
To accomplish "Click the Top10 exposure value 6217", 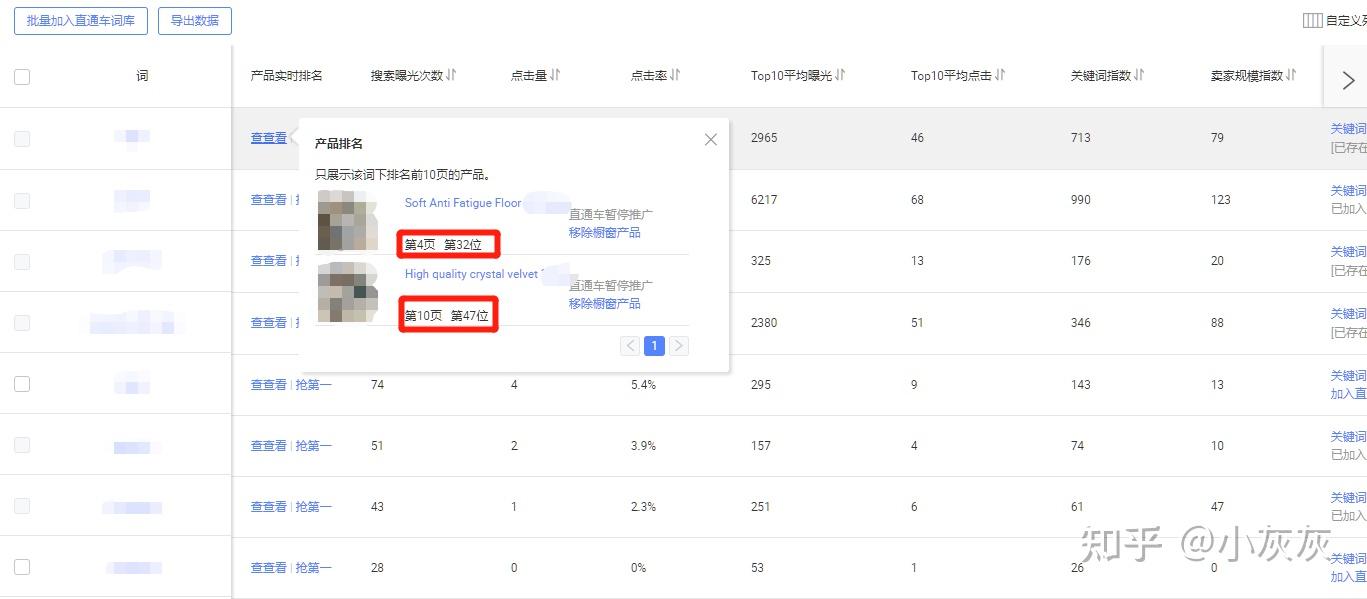I will tap(764, 200).
